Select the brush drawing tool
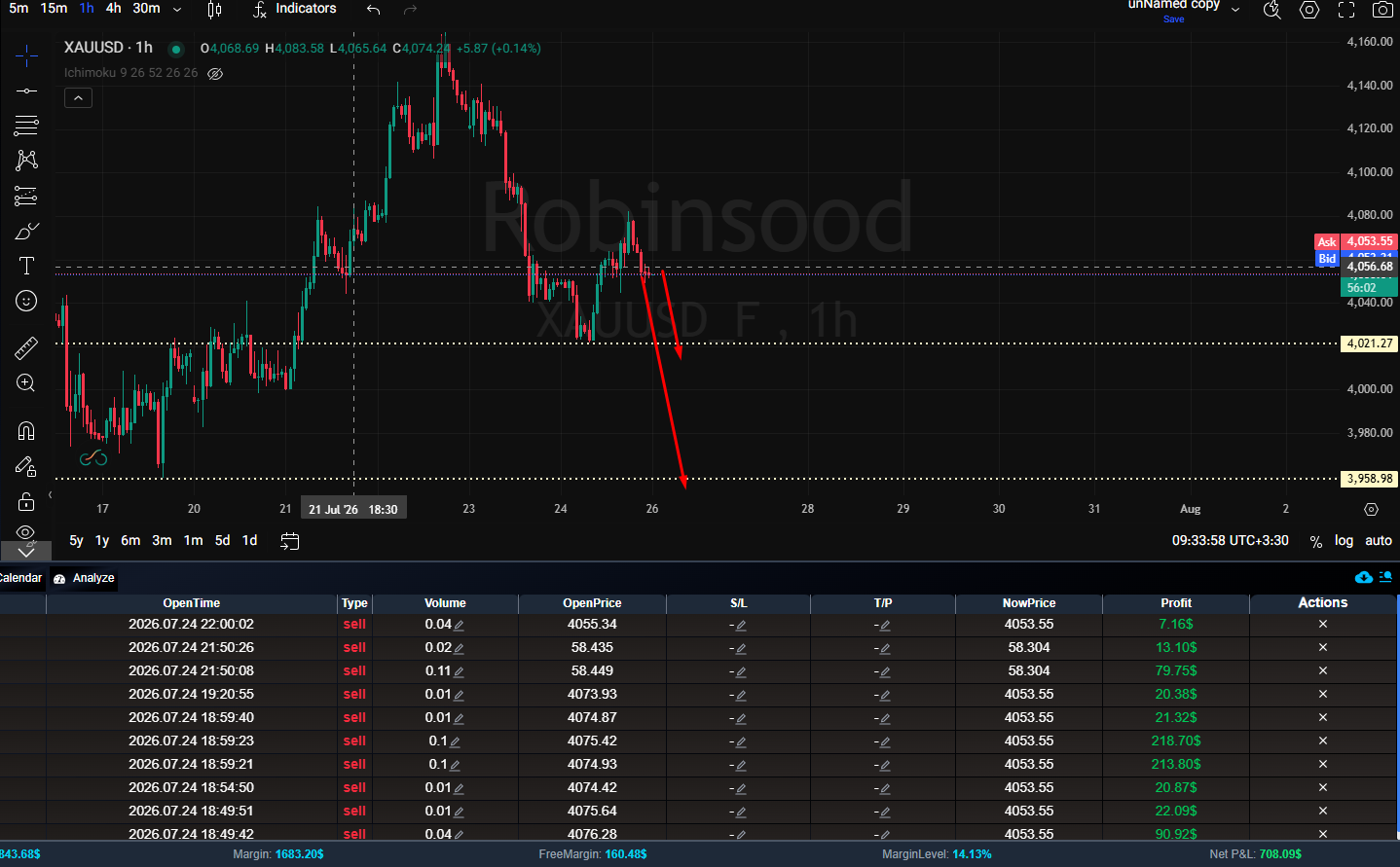 pos(26,231)
